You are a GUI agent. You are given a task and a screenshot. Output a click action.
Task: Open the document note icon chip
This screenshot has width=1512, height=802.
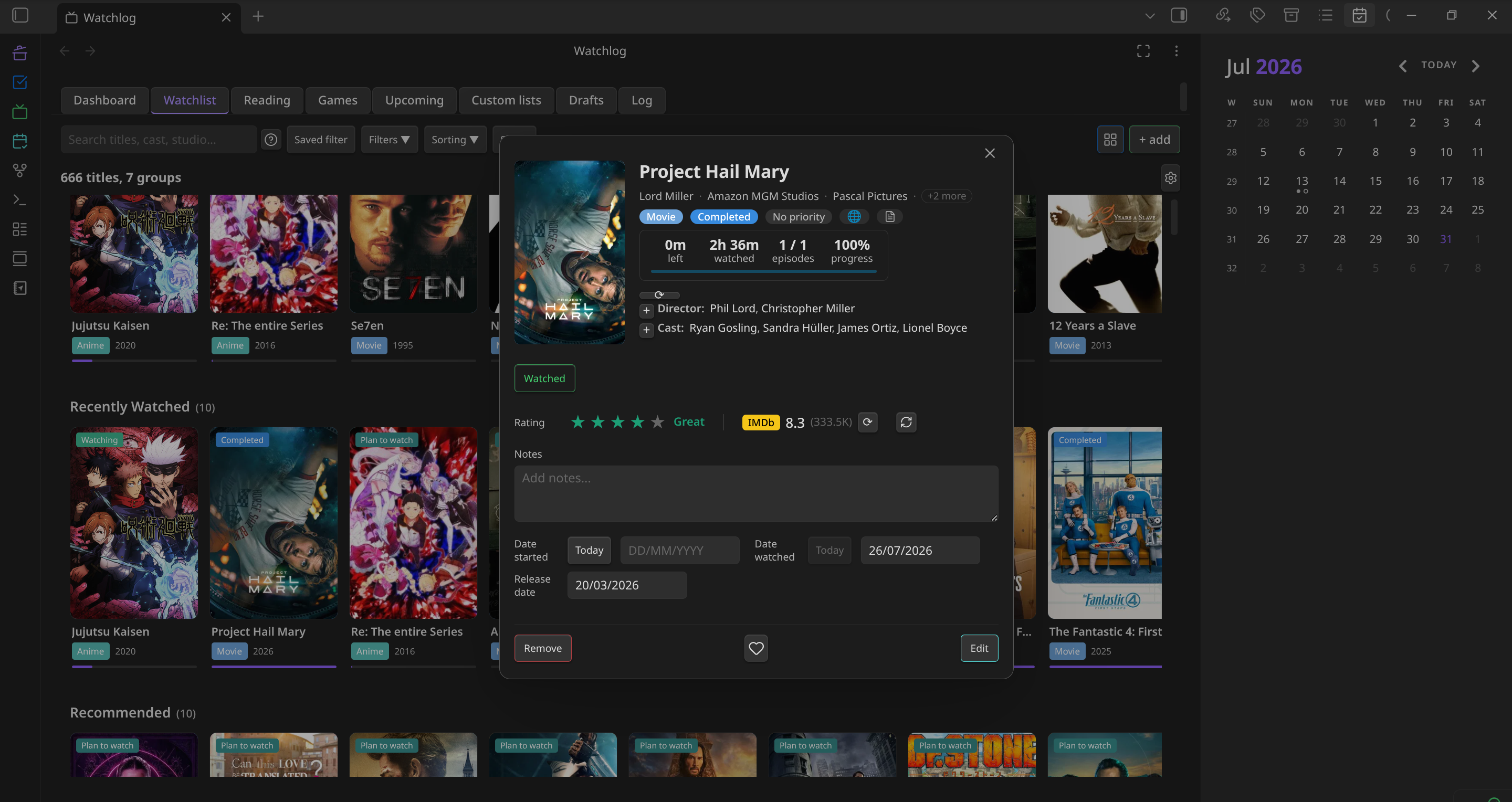click(890, 216)
